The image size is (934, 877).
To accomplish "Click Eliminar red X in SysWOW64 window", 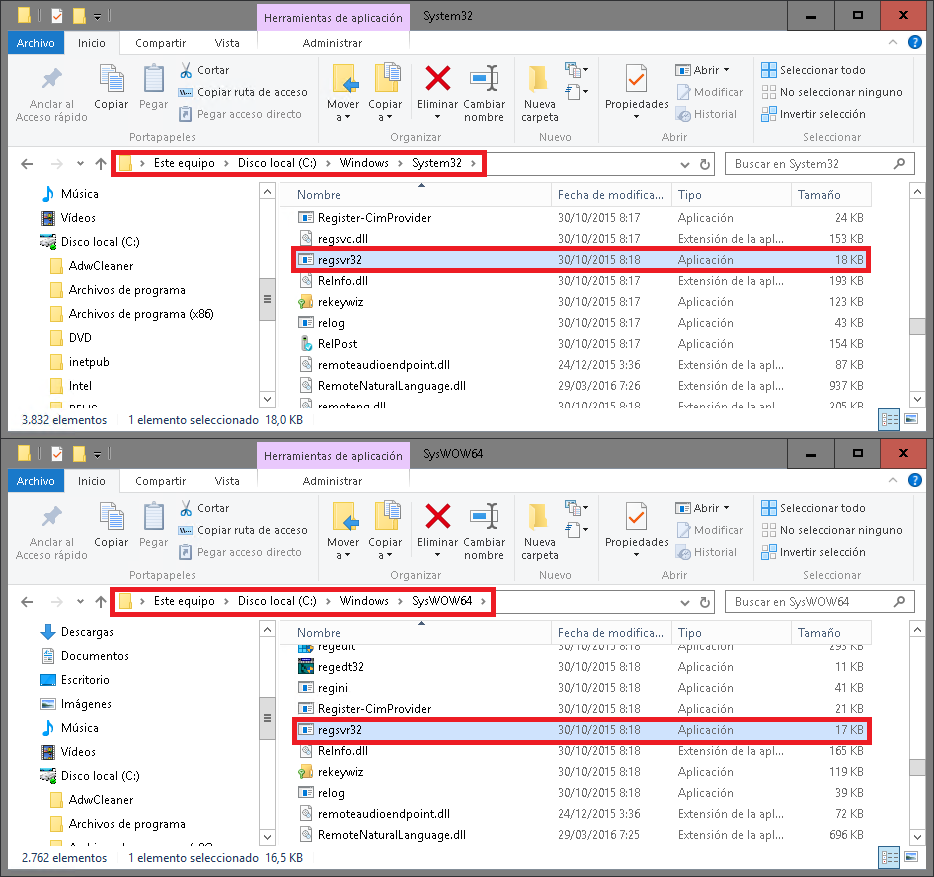I will [x=437, y=517].
